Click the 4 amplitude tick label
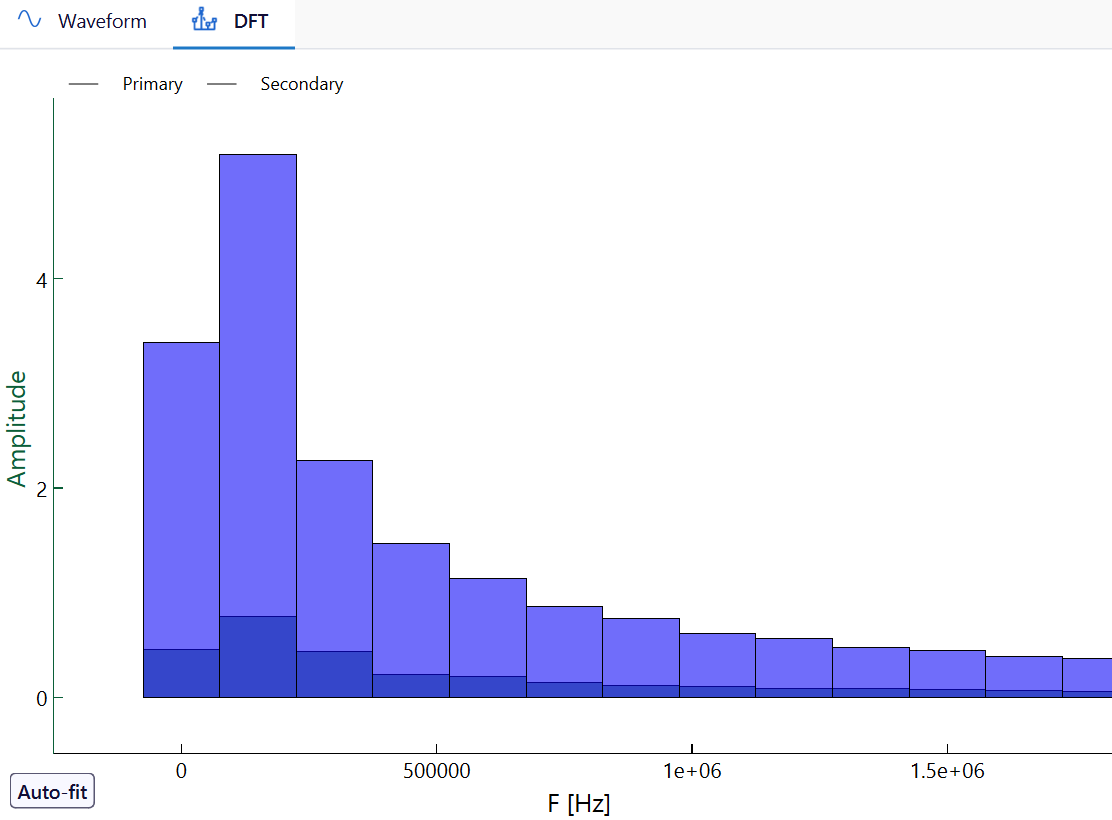This screenshot has height=820, width=1112. [x=41, y=281]
